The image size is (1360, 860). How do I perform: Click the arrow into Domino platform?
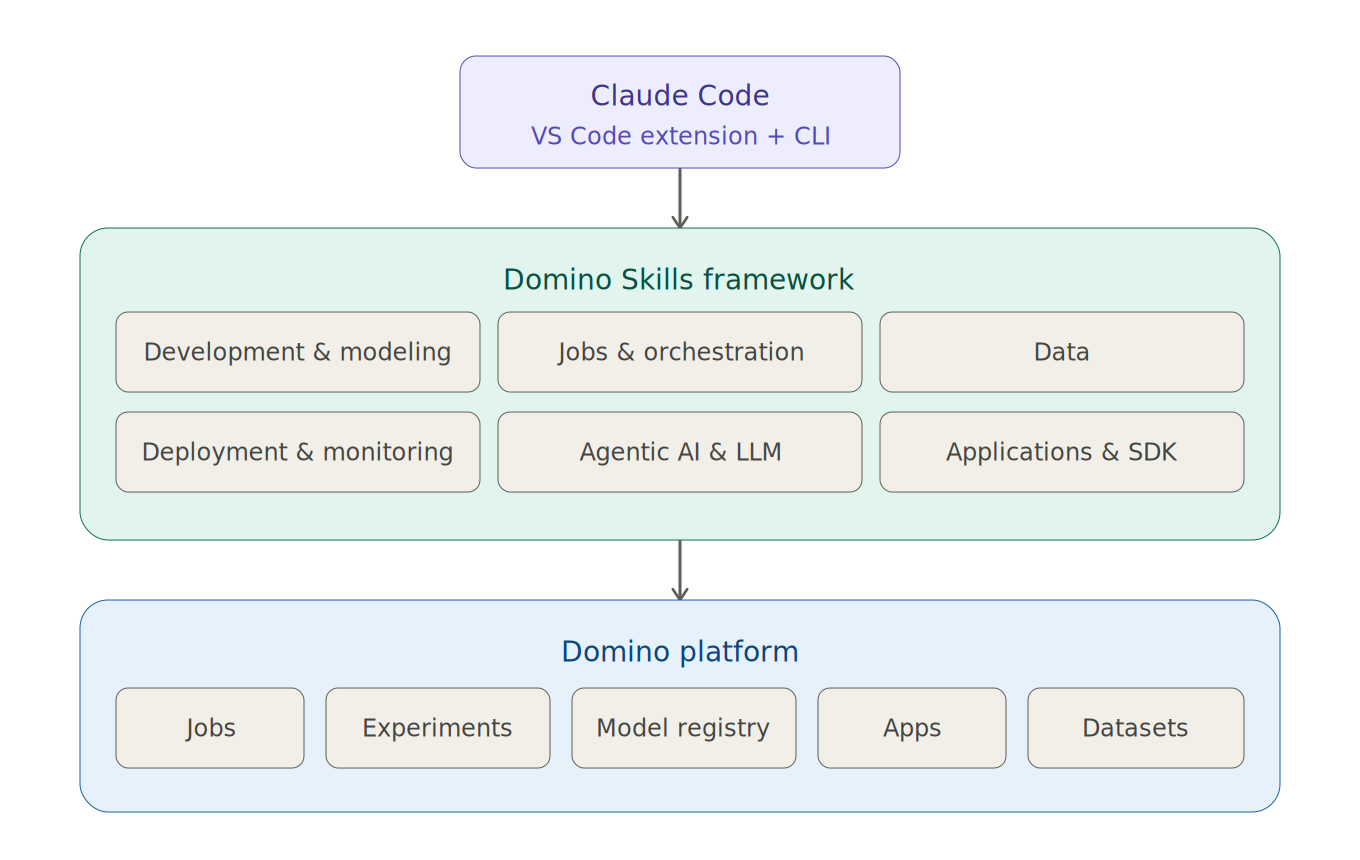click(x=681, y=569)
